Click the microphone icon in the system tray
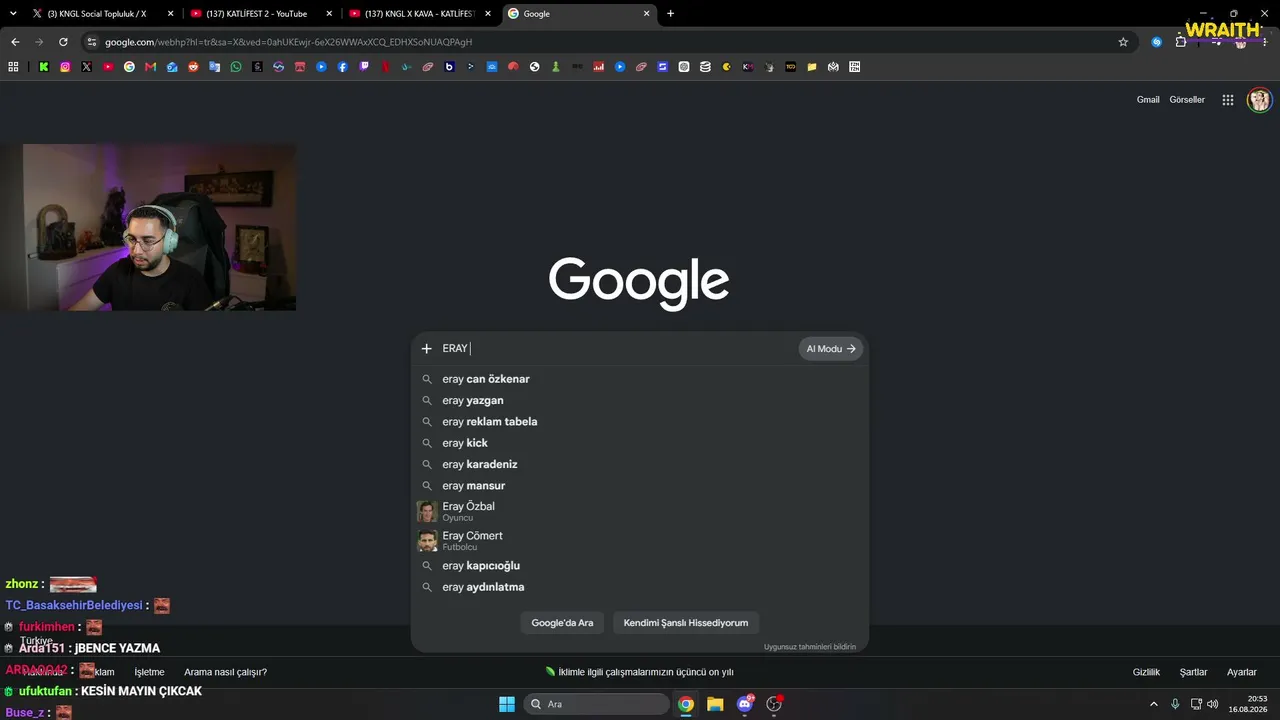This screenshot has height=720, width=1280. (1175, 704)
